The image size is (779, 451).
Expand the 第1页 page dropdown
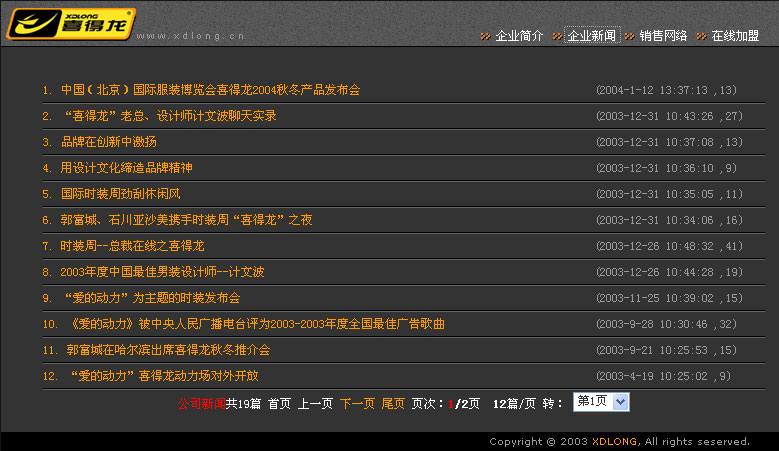click(x=619, y=402)
